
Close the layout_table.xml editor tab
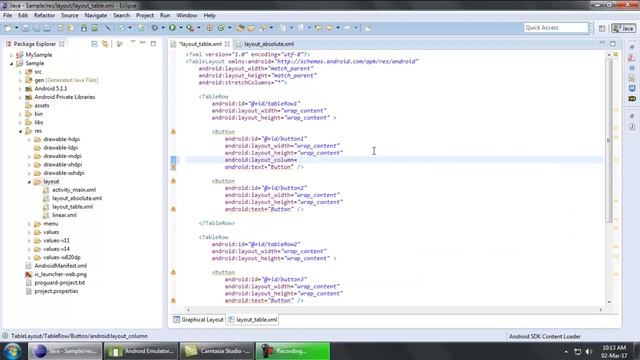coord(227,44)
